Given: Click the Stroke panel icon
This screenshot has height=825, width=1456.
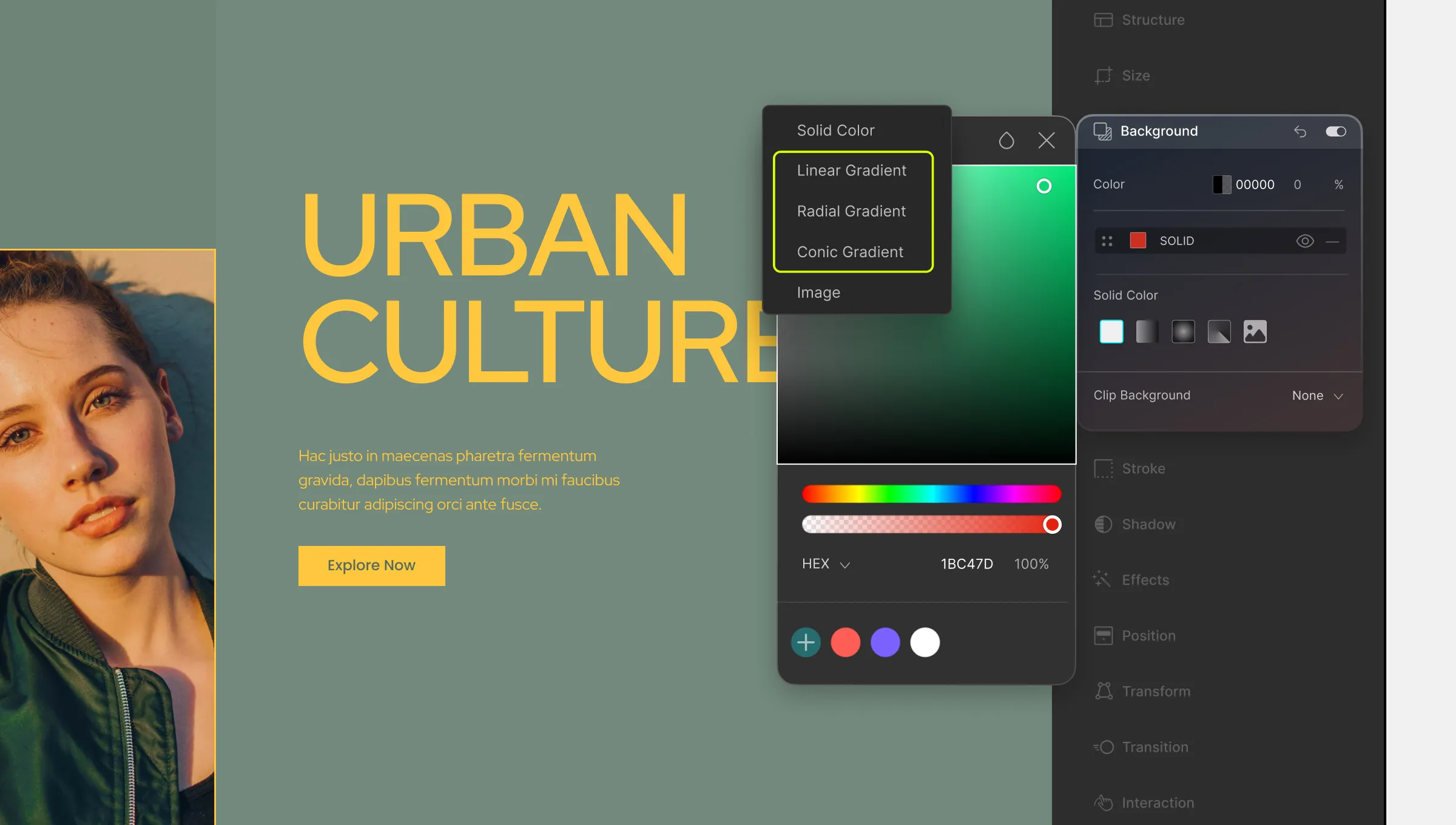Looking at the screenshot, I should pos(1102,468).
